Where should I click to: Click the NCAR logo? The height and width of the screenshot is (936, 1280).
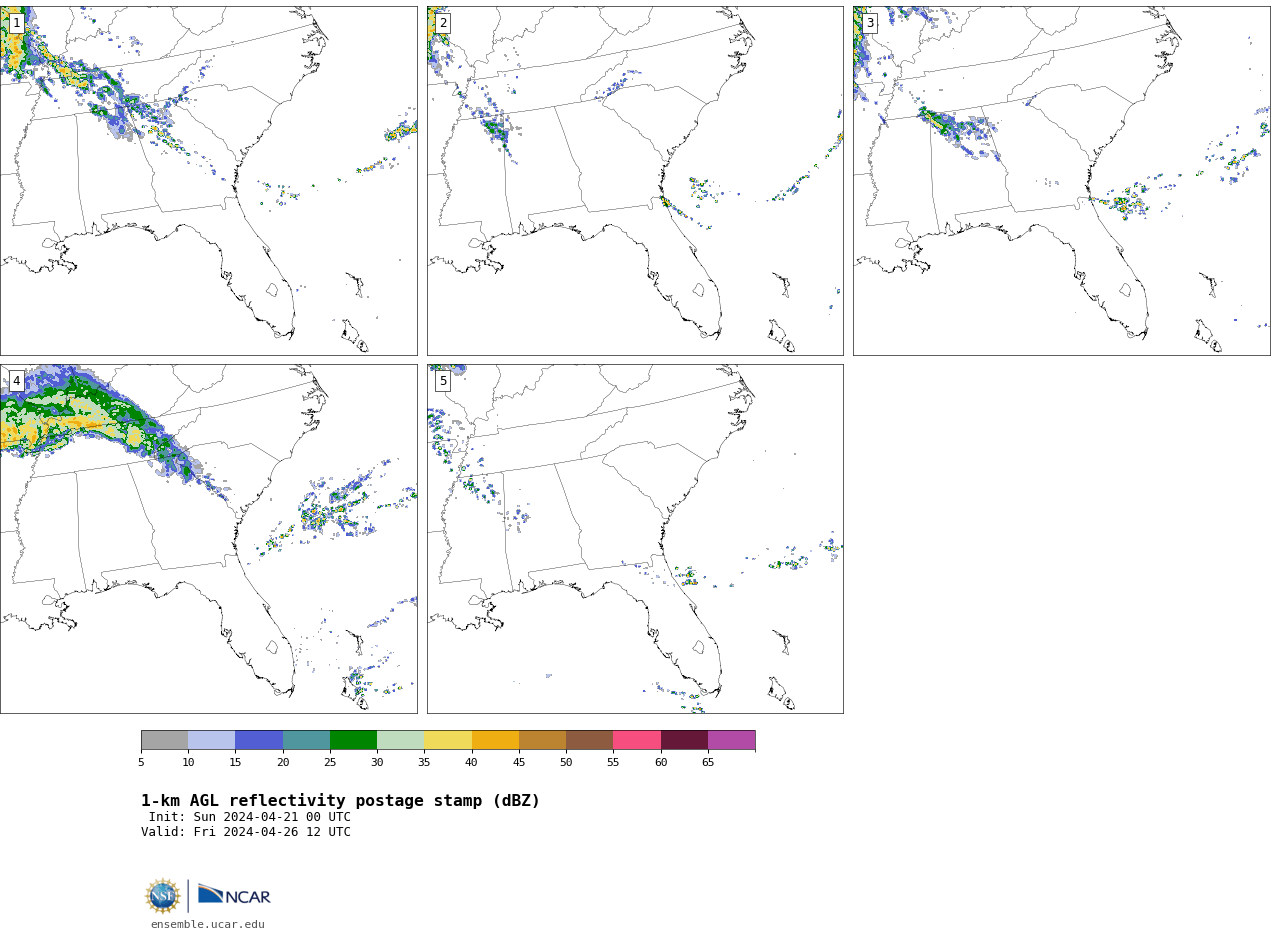click(x=234, y=895)
